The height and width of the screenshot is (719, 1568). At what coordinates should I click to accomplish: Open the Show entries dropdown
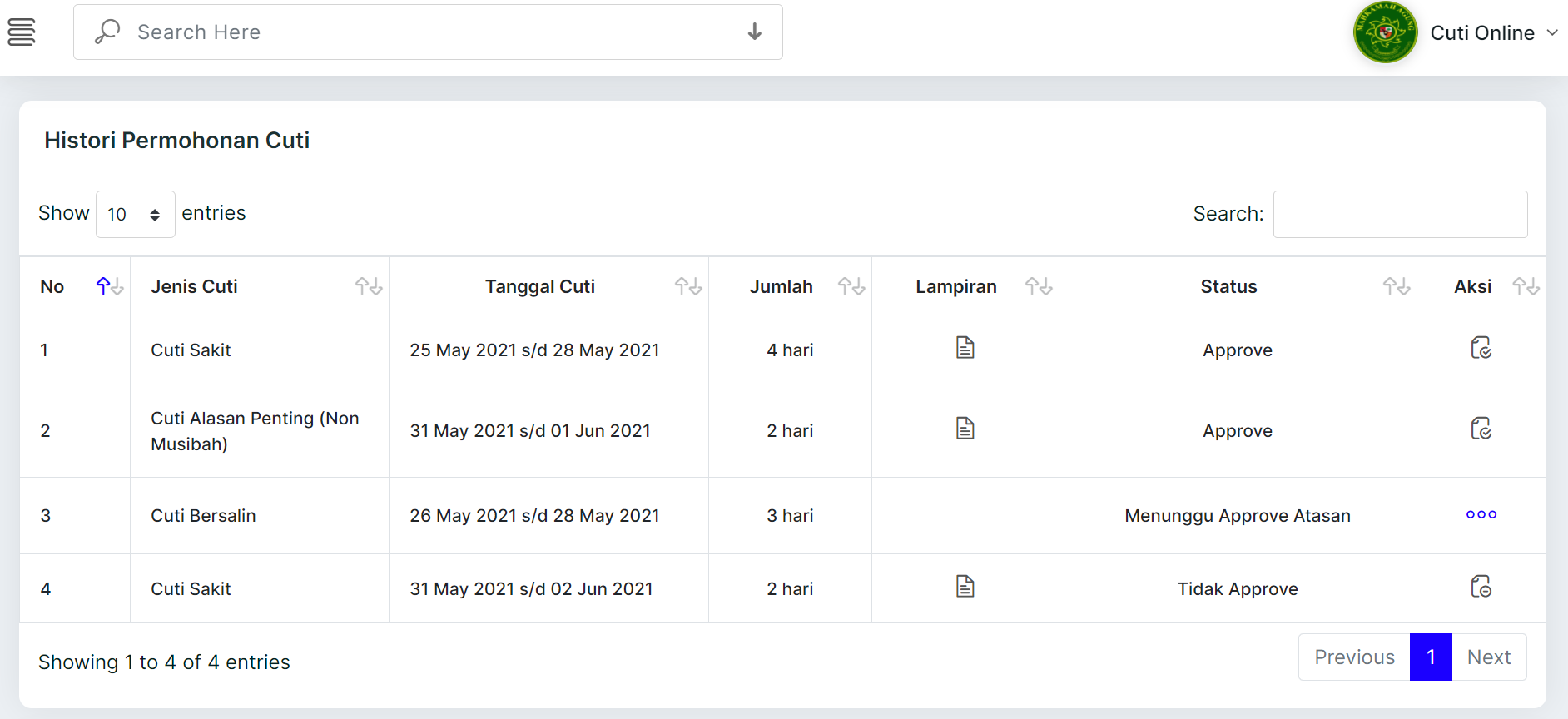(135, 214)
